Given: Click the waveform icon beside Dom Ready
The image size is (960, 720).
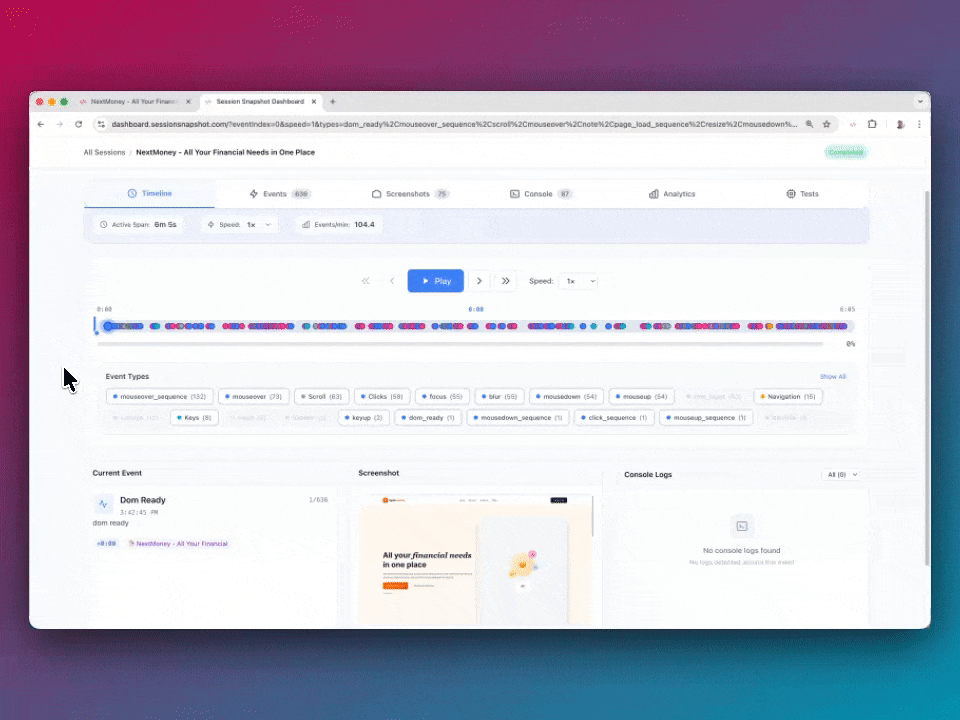Looking at the screenshot, I should click(103, 503).
